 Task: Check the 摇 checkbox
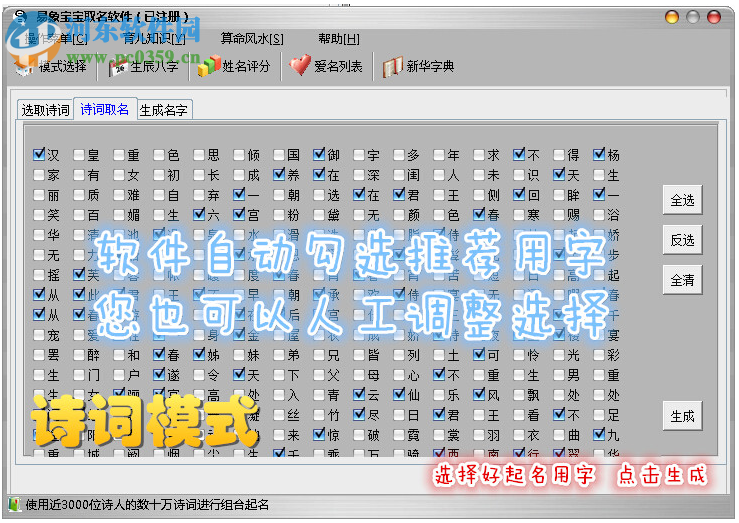point(39,275)
